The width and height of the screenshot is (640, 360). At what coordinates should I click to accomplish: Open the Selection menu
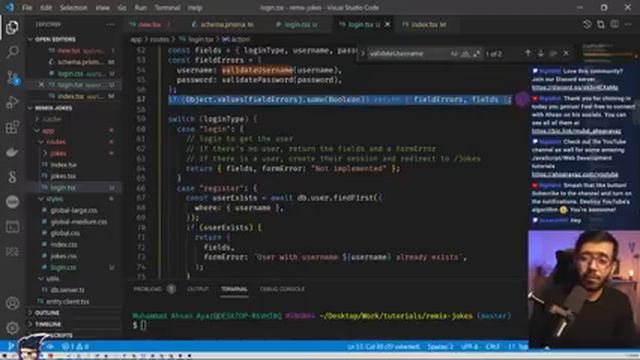tap(73, 8)
